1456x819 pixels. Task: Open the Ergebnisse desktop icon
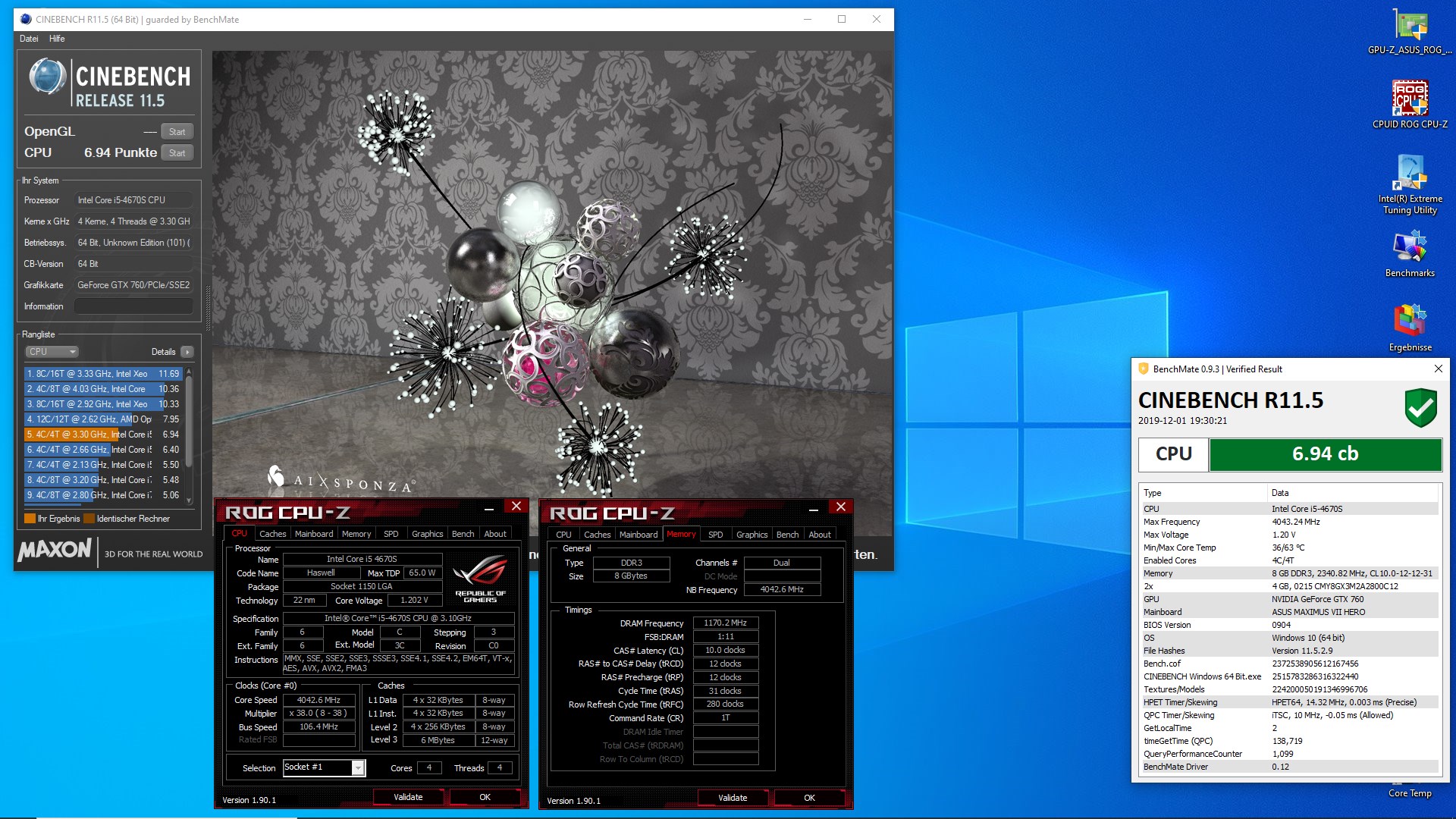[x=1410, y=329]
